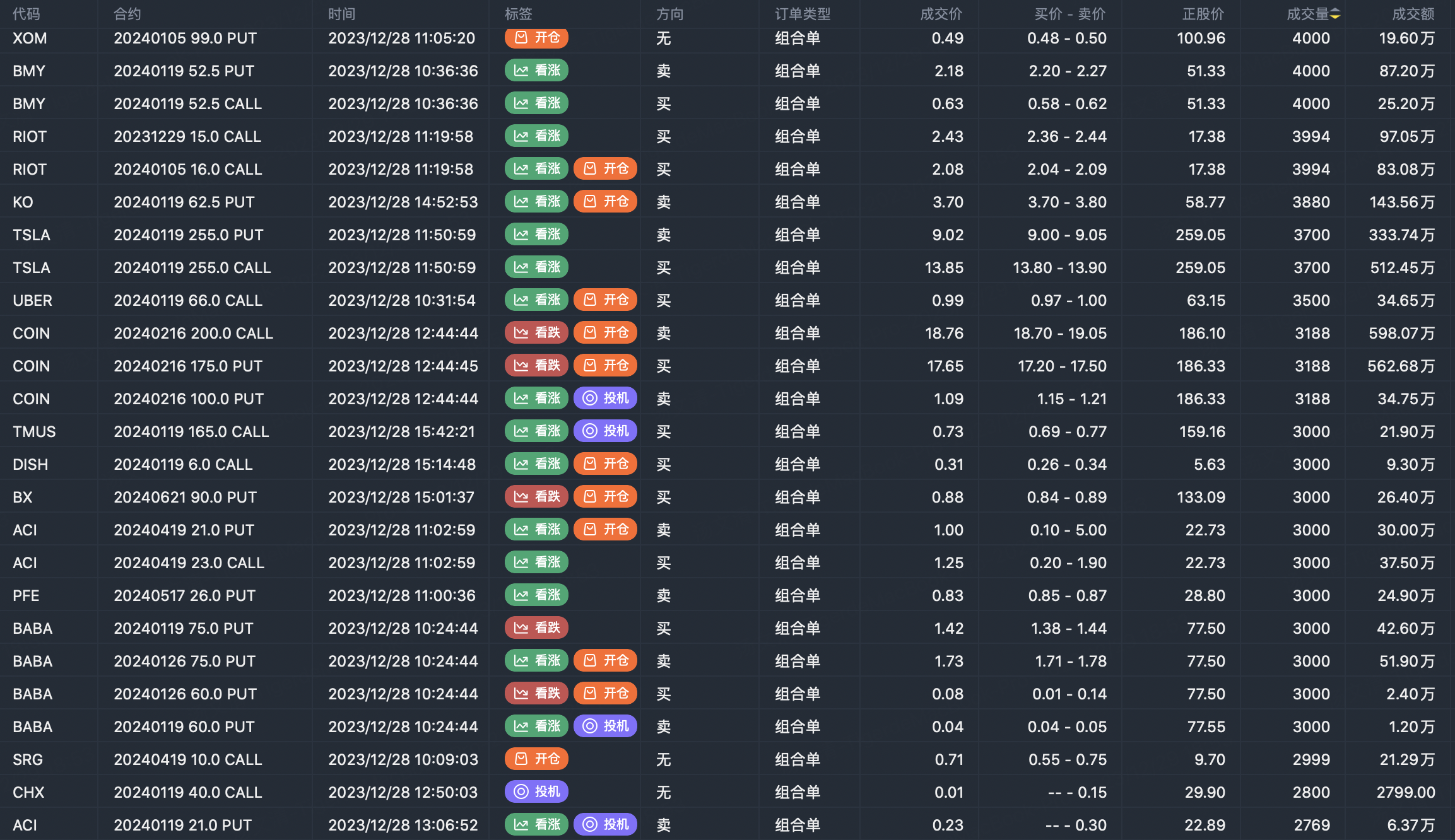
Task: Click the 开仓 tag on XOM row
Action: point(536,37)
